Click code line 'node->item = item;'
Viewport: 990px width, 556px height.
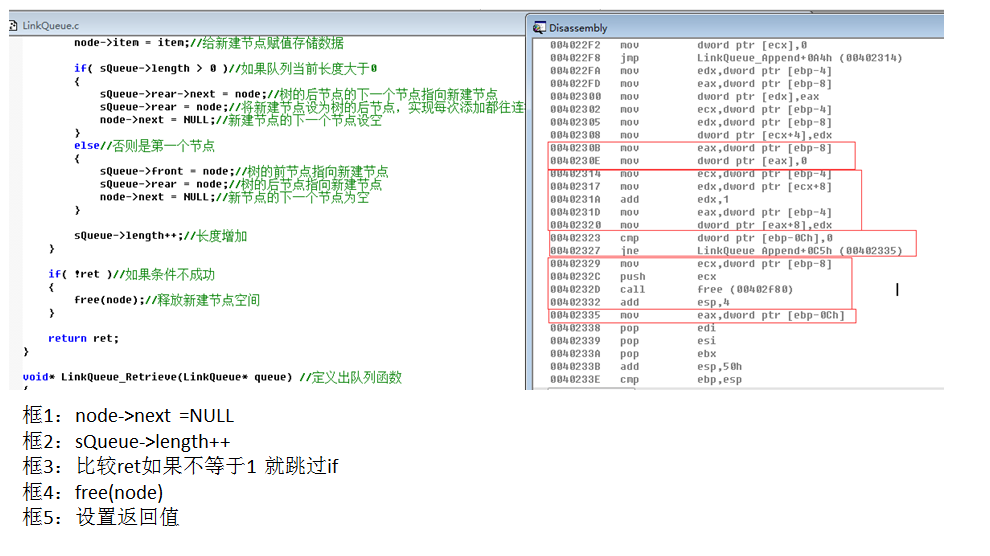pos(209,43)
